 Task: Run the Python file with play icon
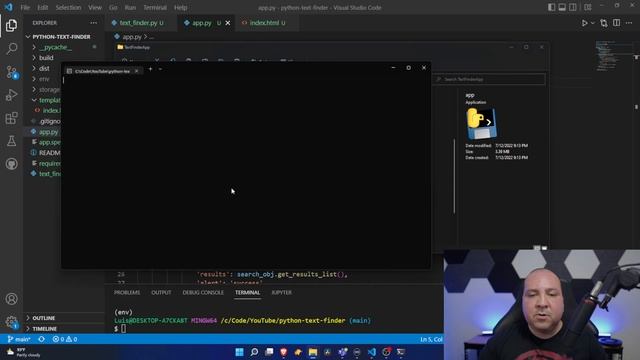[584, 23]
